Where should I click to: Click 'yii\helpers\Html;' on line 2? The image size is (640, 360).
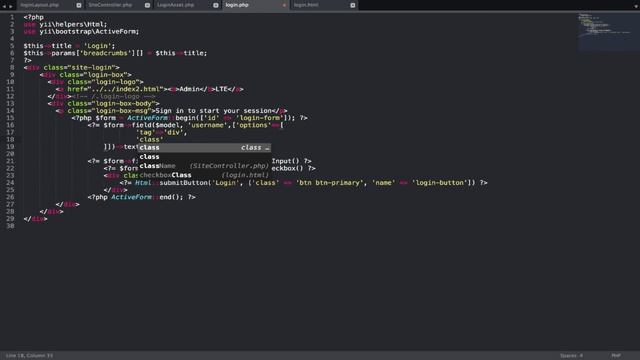point(73,24)
